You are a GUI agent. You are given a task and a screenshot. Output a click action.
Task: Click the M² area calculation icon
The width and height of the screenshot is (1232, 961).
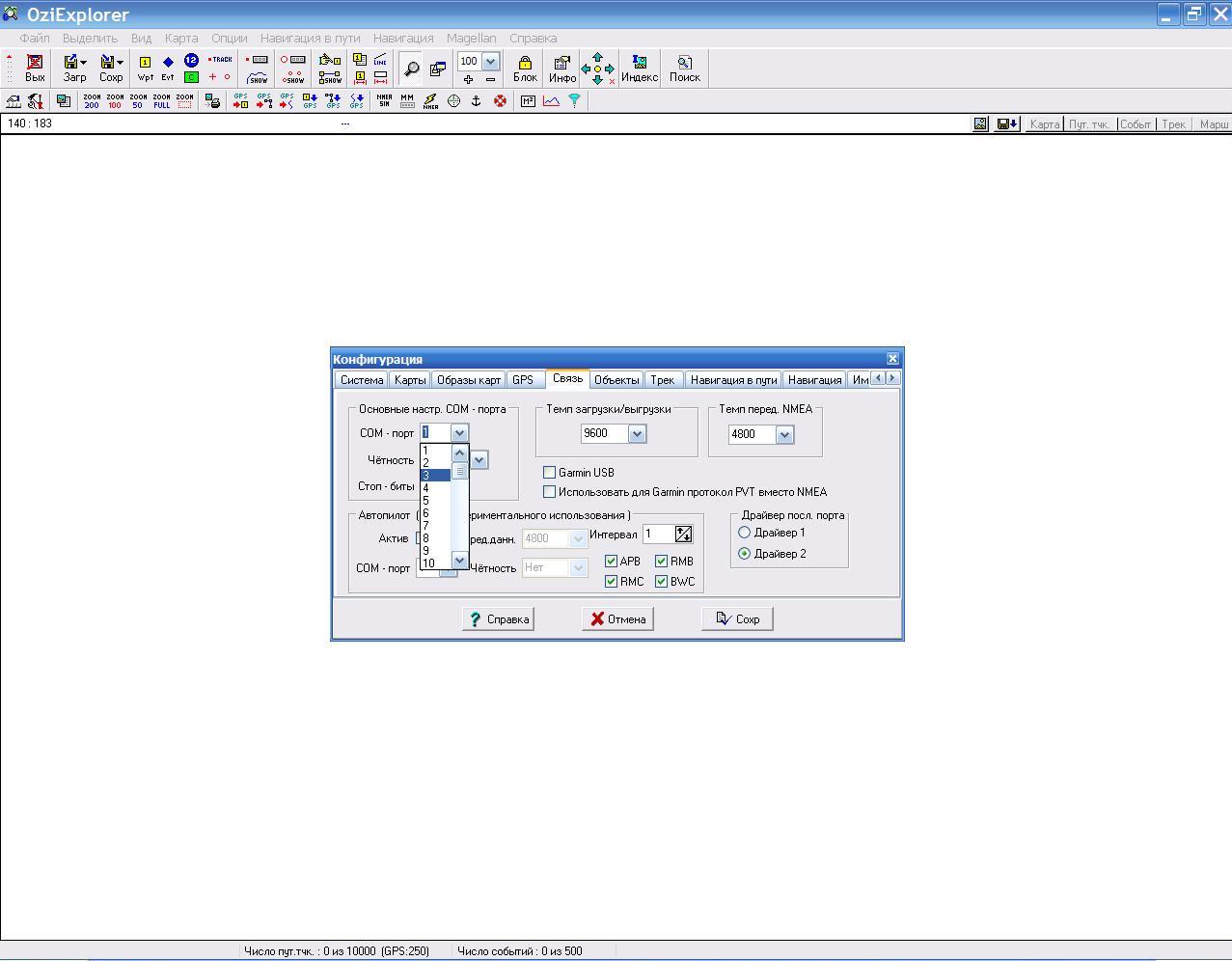pyautogui.click(x=528, y=100)
